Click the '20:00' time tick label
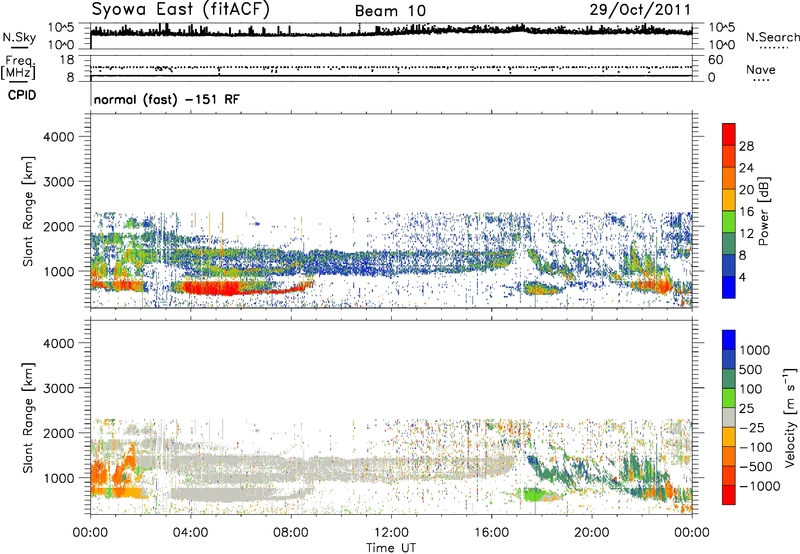The image size is (800, 554). (x=592, y=533)
